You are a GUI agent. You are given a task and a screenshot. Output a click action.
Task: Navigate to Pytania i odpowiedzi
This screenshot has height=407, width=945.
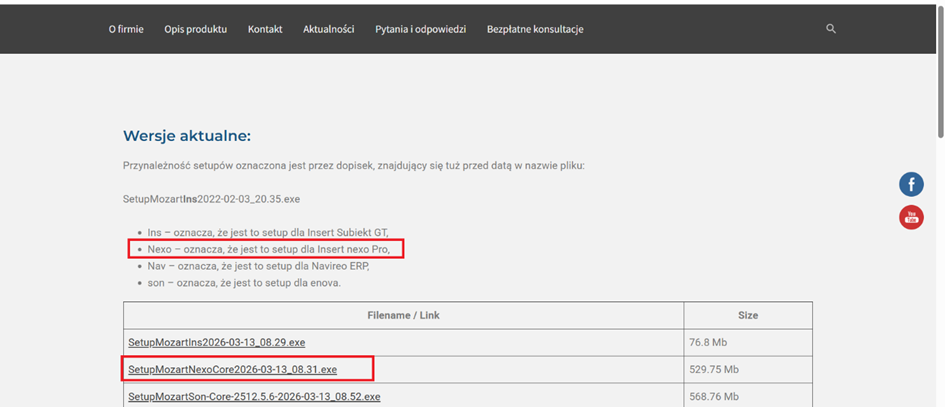[x=420, y=29]
